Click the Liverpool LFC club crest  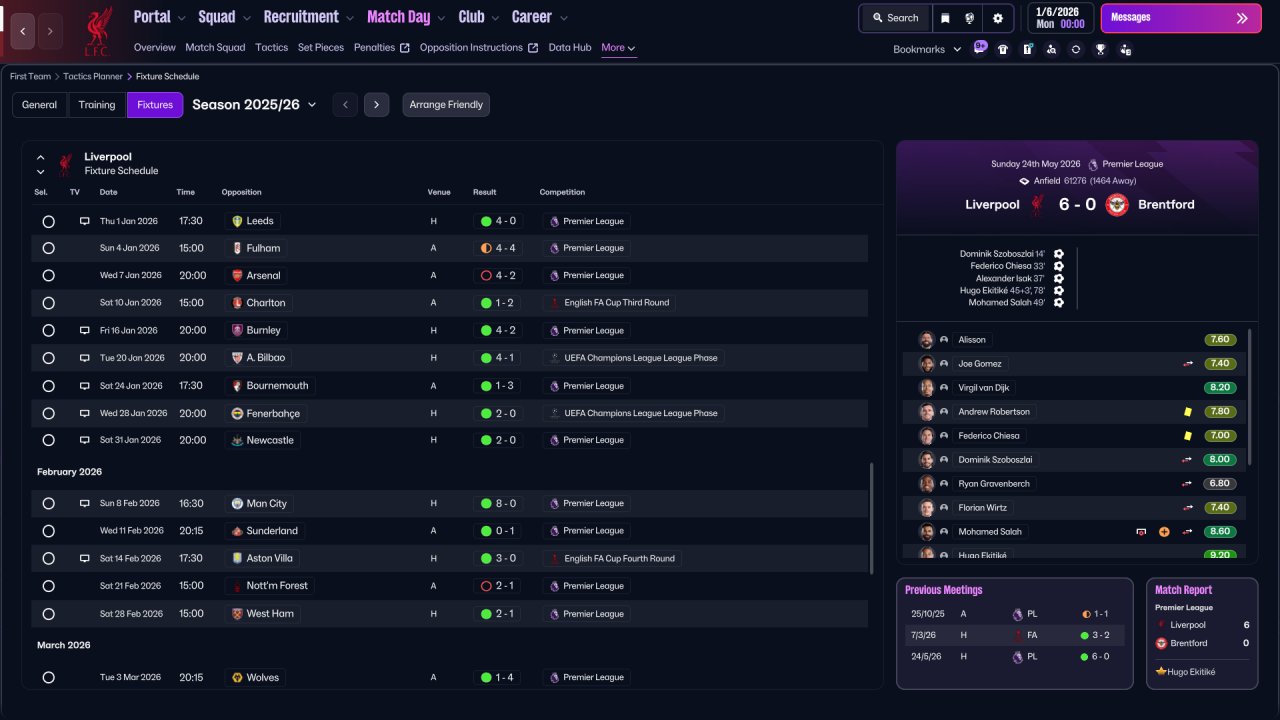point(97,32)
